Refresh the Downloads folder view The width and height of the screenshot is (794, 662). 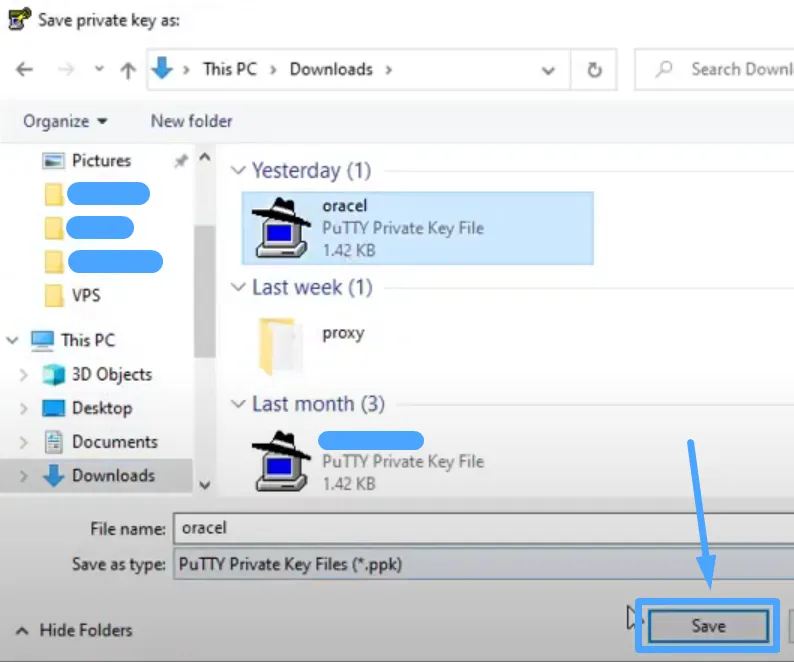click(594, 69)
